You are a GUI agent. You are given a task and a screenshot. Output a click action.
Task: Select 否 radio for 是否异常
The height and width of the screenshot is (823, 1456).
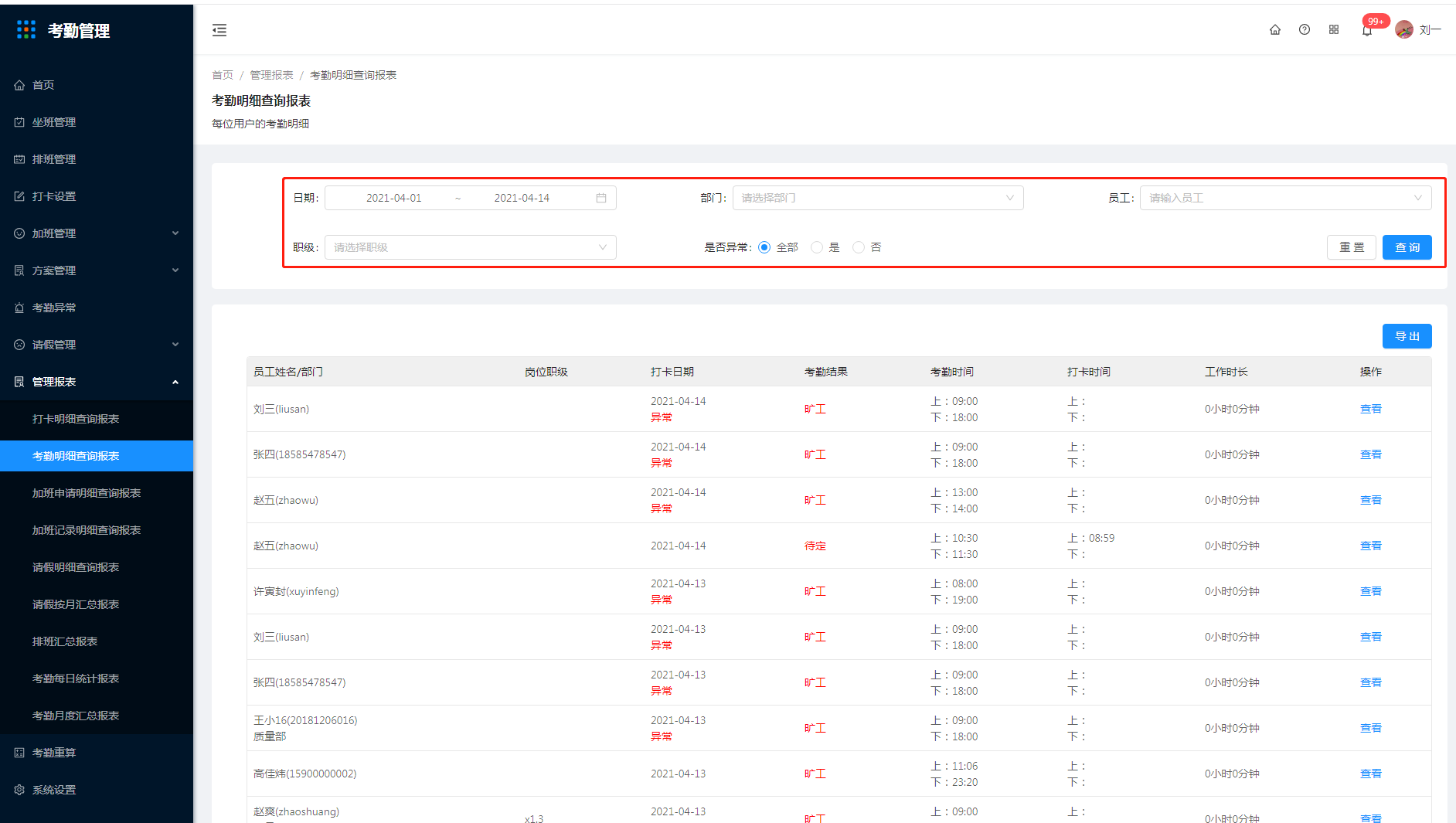[x=859, y=247]
